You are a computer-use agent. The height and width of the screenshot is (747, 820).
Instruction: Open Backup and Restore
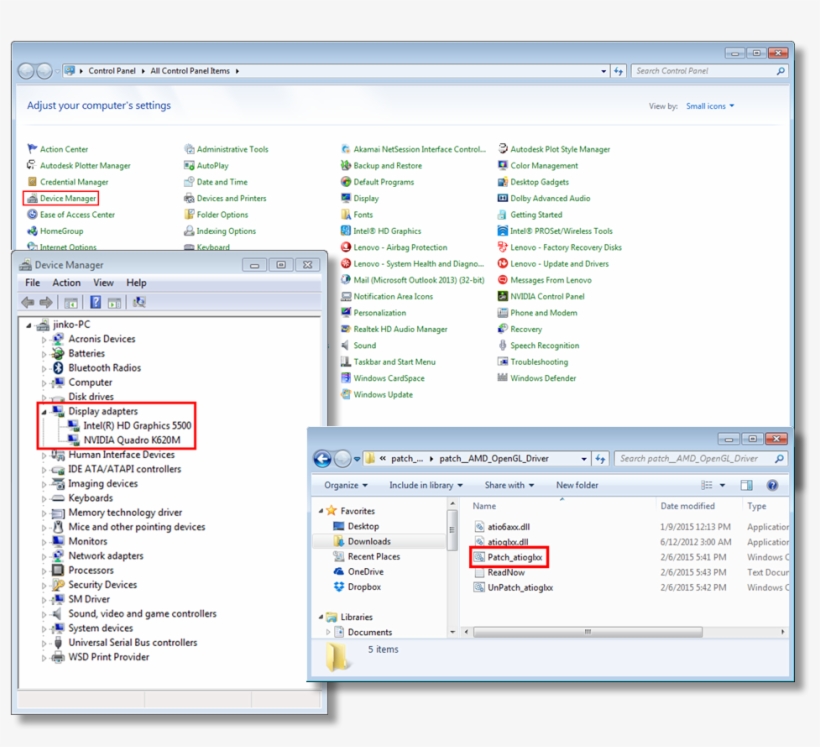coord(387,165)
